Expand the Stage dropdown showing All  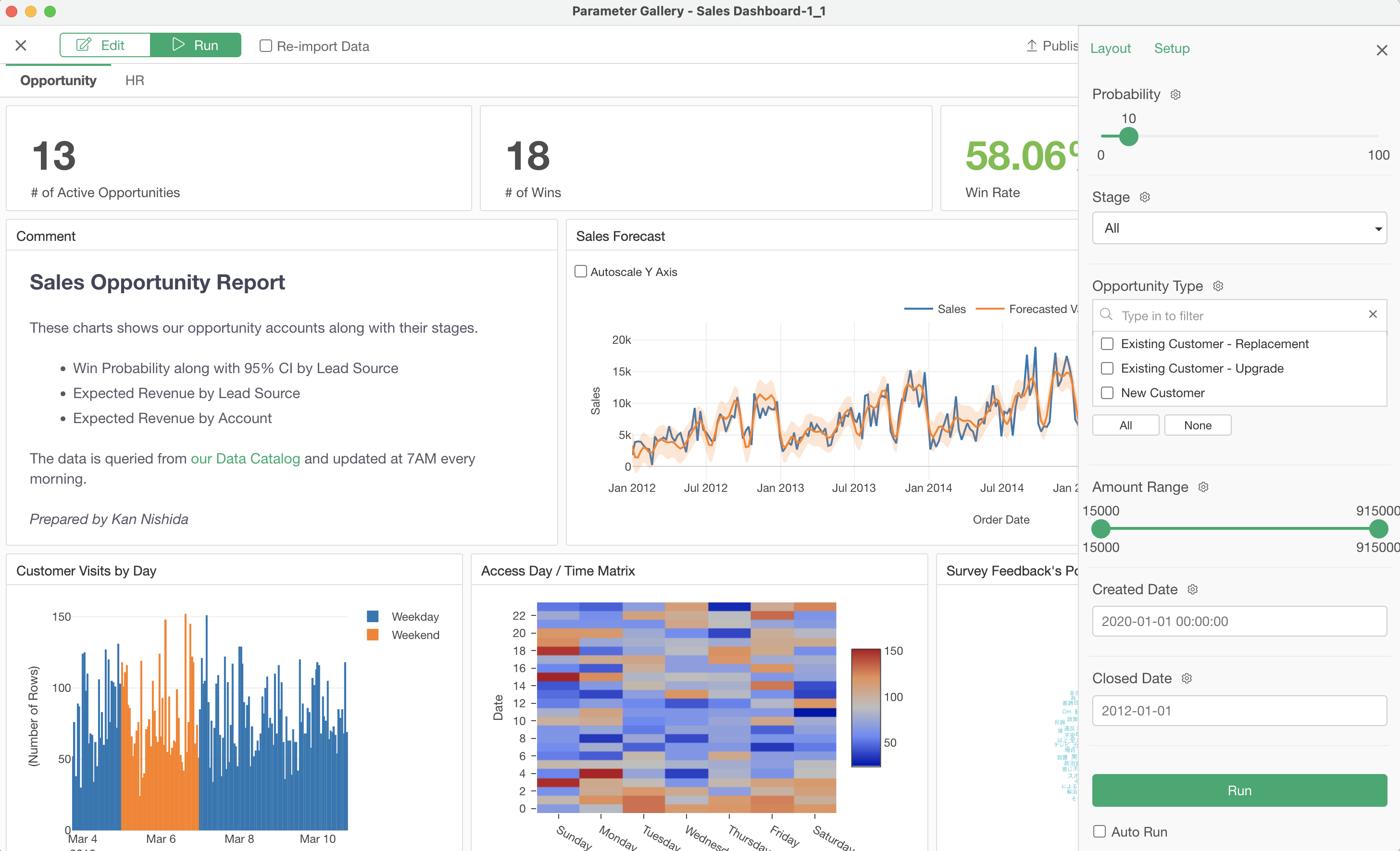coord(1239,228)
